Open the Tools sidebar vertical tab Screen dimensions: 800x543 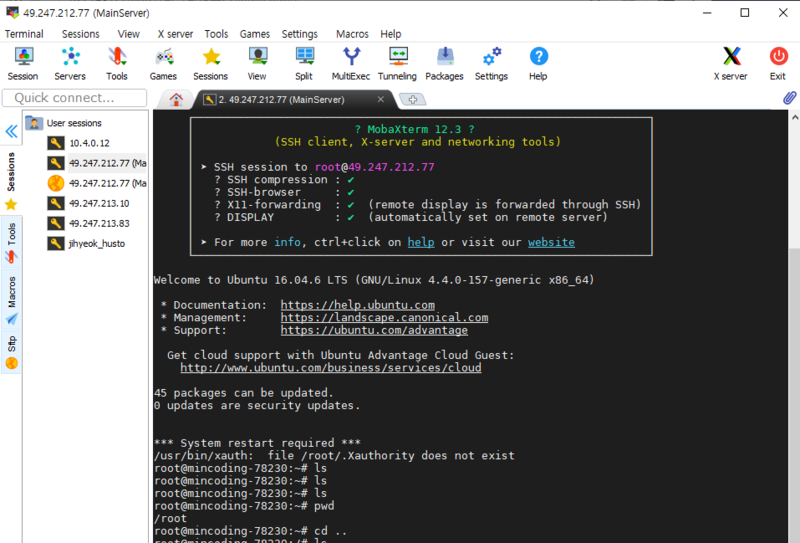(x=11, y=243)
